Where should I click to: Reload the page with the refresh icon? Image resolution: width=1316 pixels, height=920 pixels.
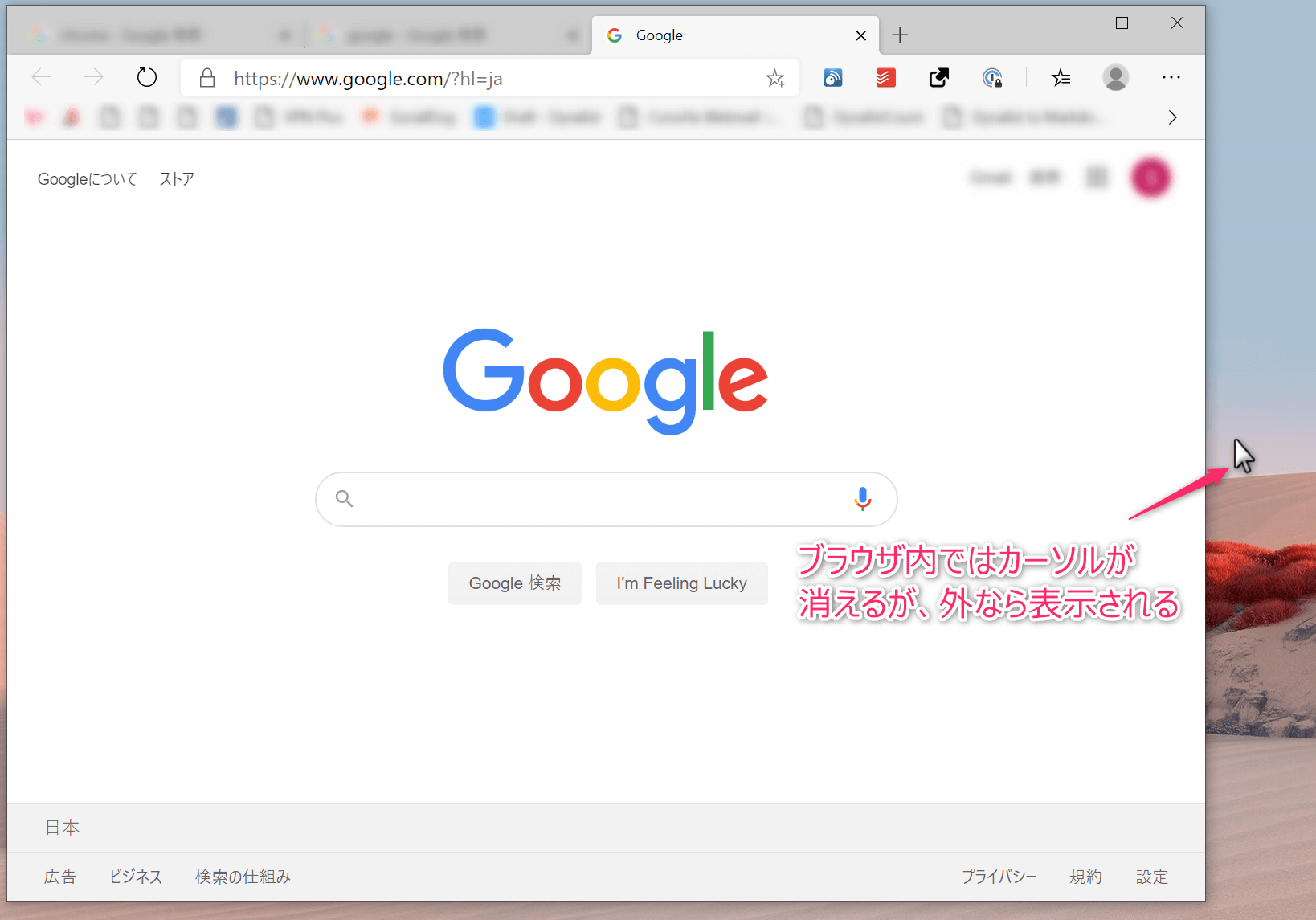[147, 77]
